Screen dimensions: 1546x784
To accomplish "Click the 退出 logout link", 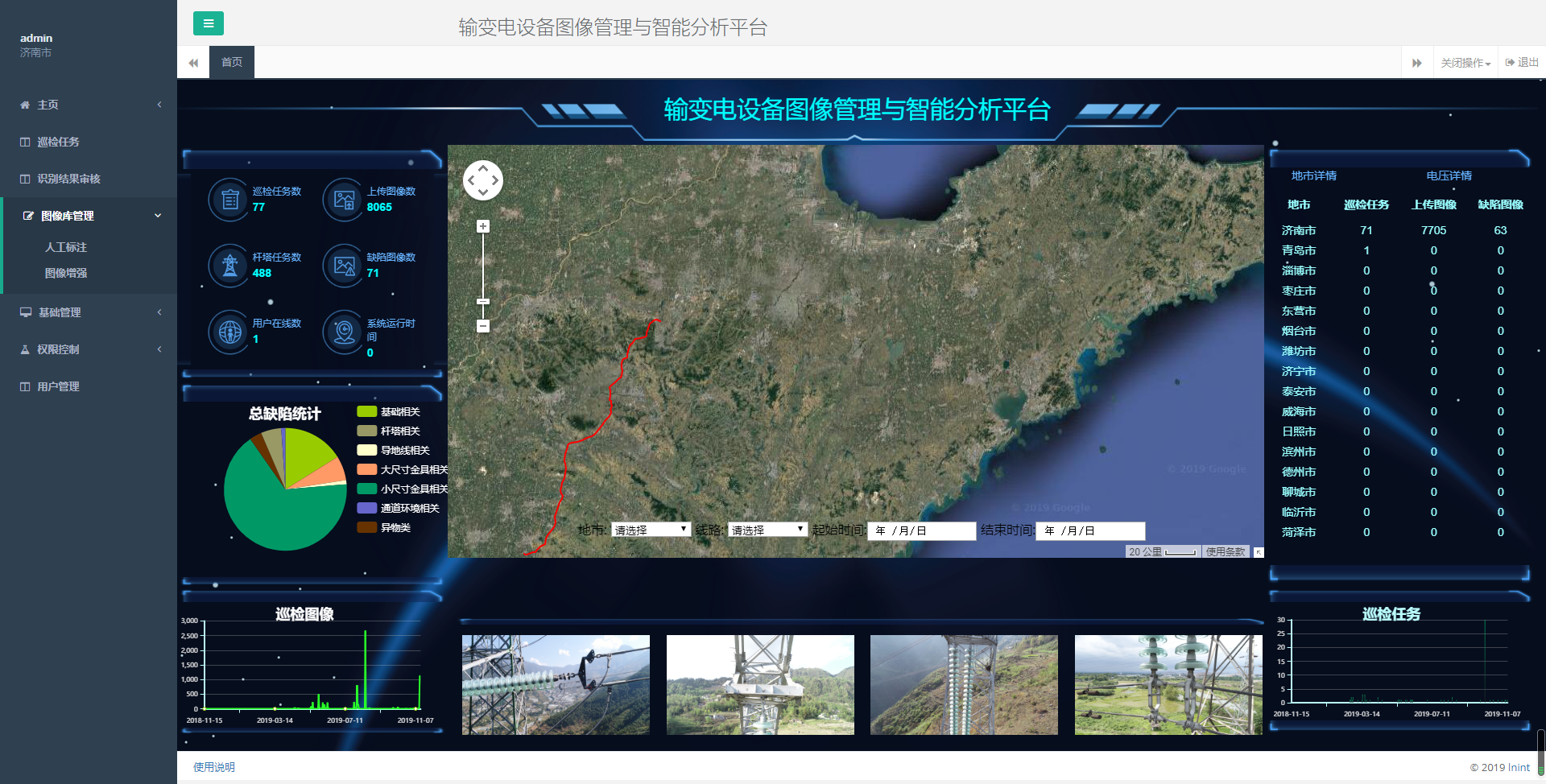I will coord(1523,63).
